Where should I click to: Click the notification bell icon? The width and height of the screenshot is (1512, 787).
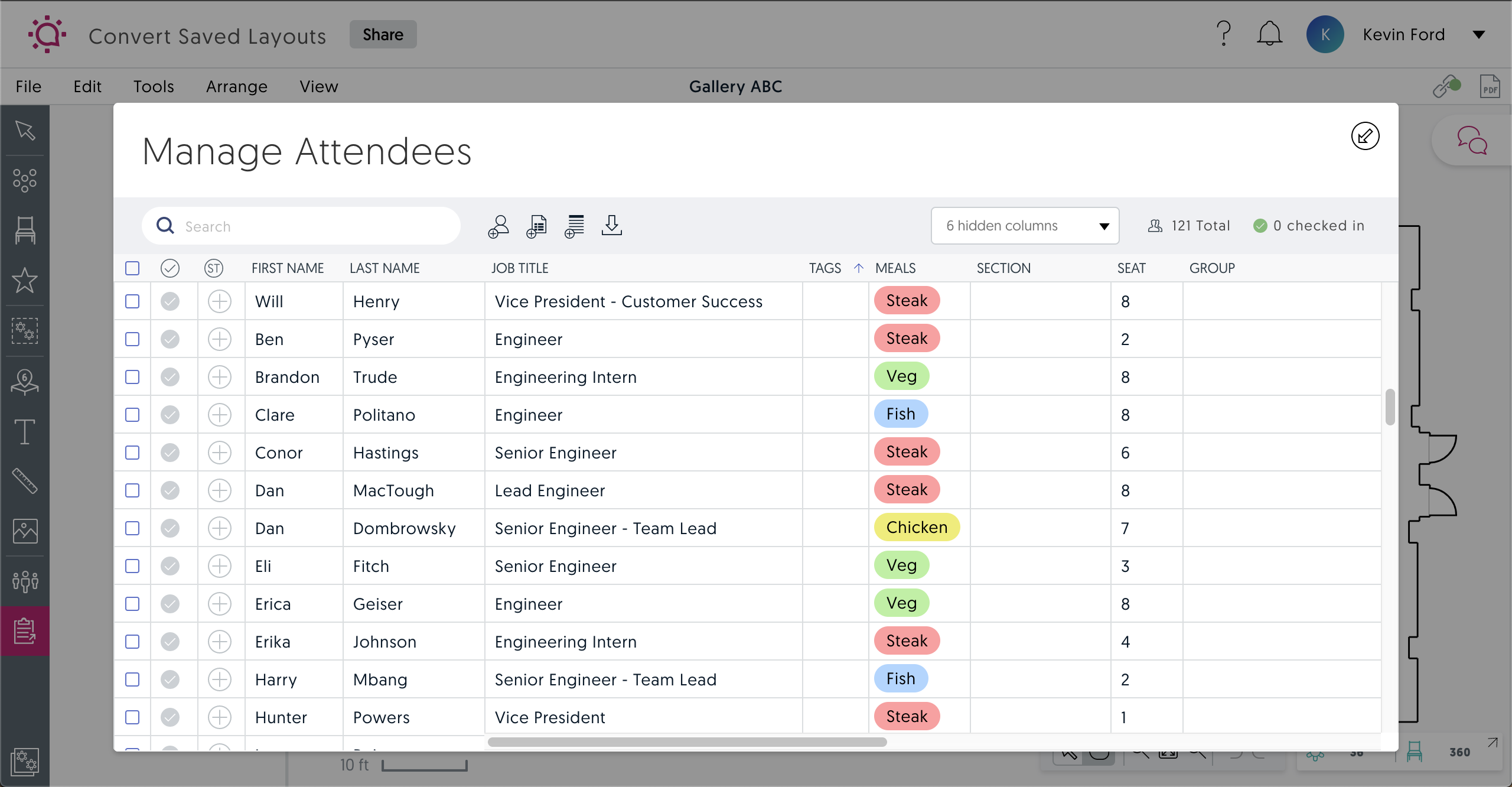1270,33
